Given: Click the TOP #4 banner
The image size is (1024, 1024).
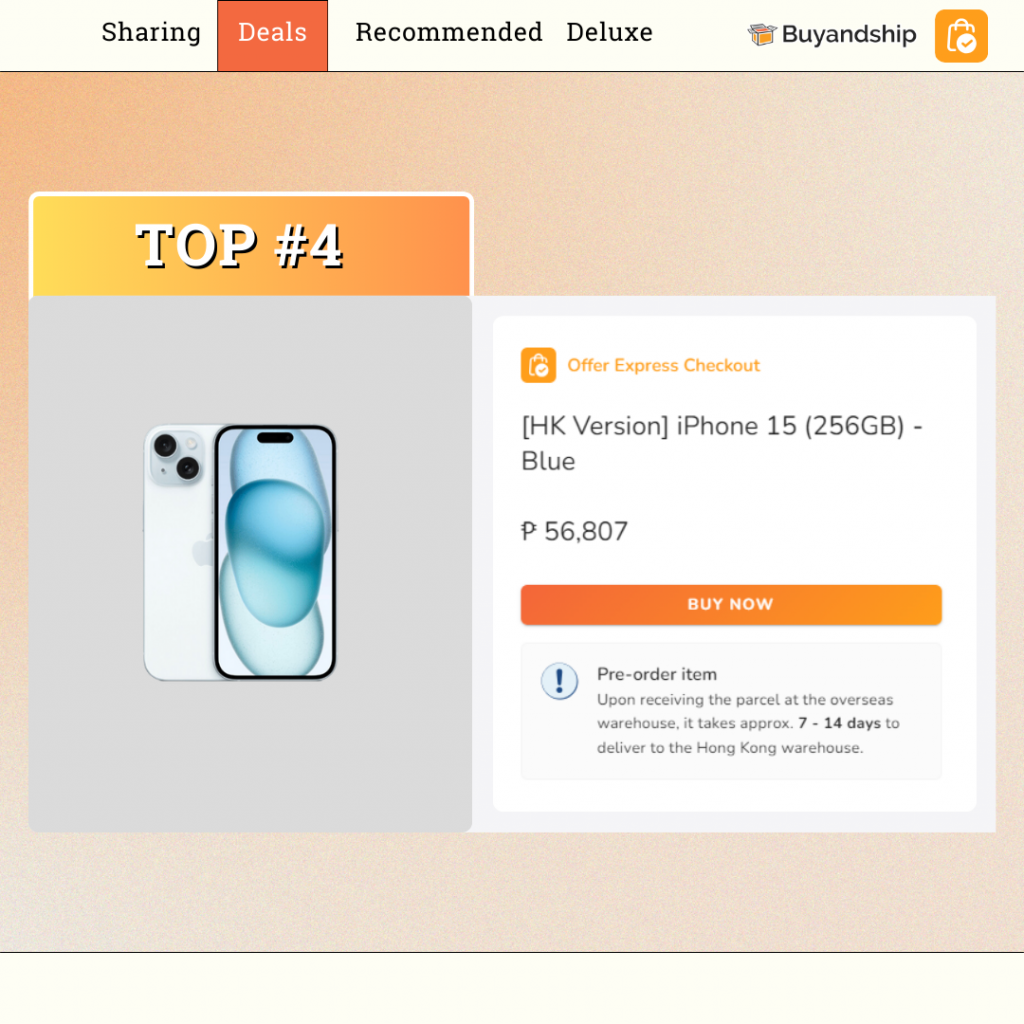Looking at the screenshot, I should pos(251,246).
